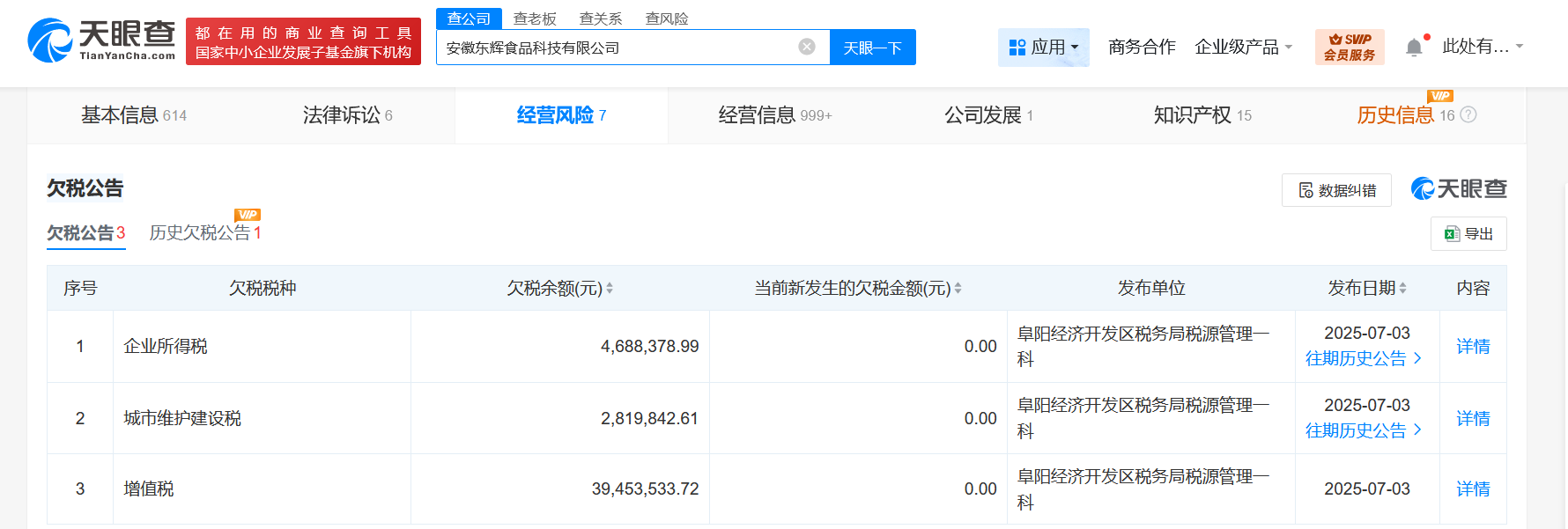Click help icon beside 历史信息
Viewport: 1568px width, 529px height.
click(x=1468, y=114)
